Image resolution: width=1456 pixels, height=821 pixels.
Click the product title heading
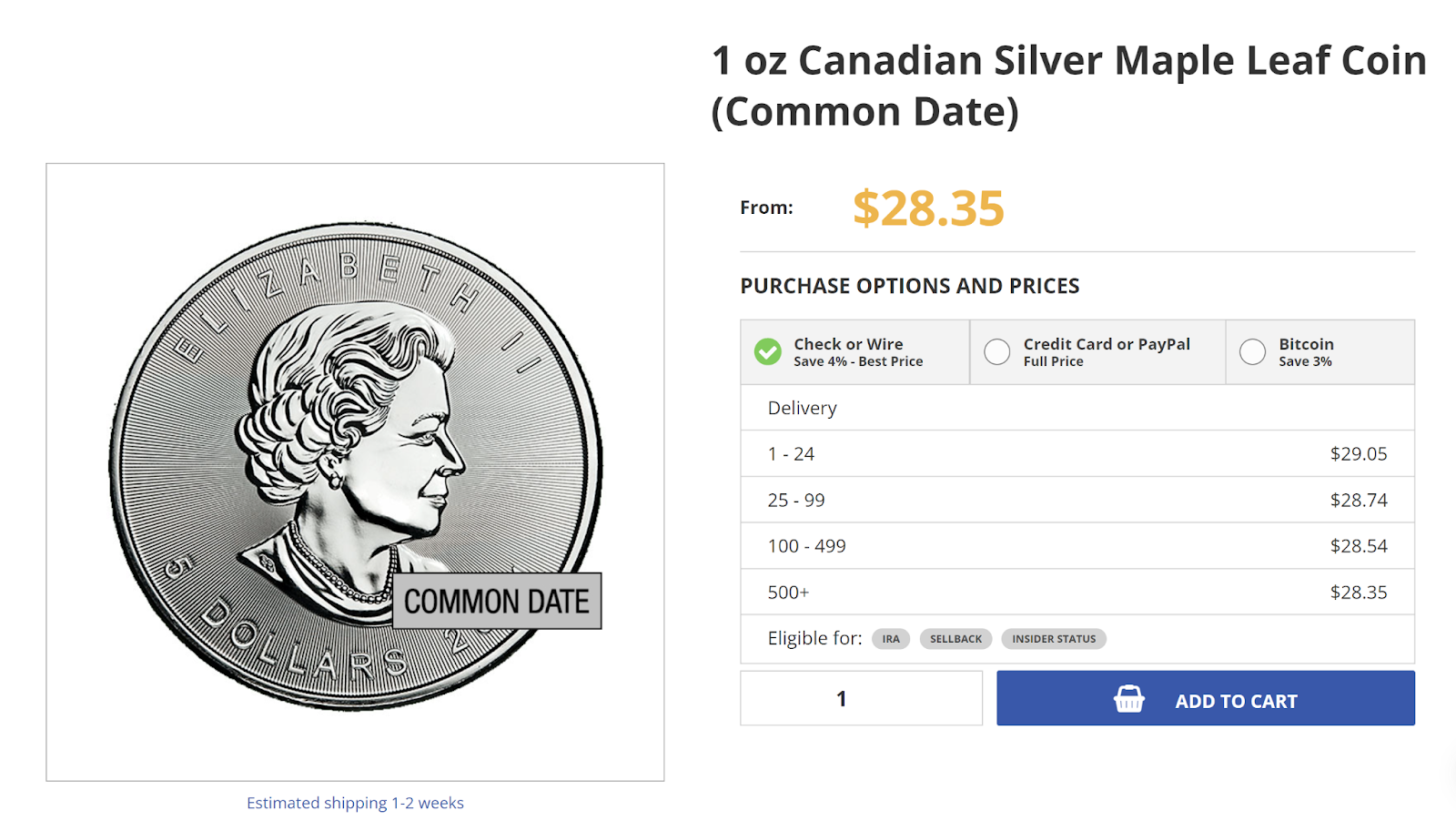point(1068,86)
